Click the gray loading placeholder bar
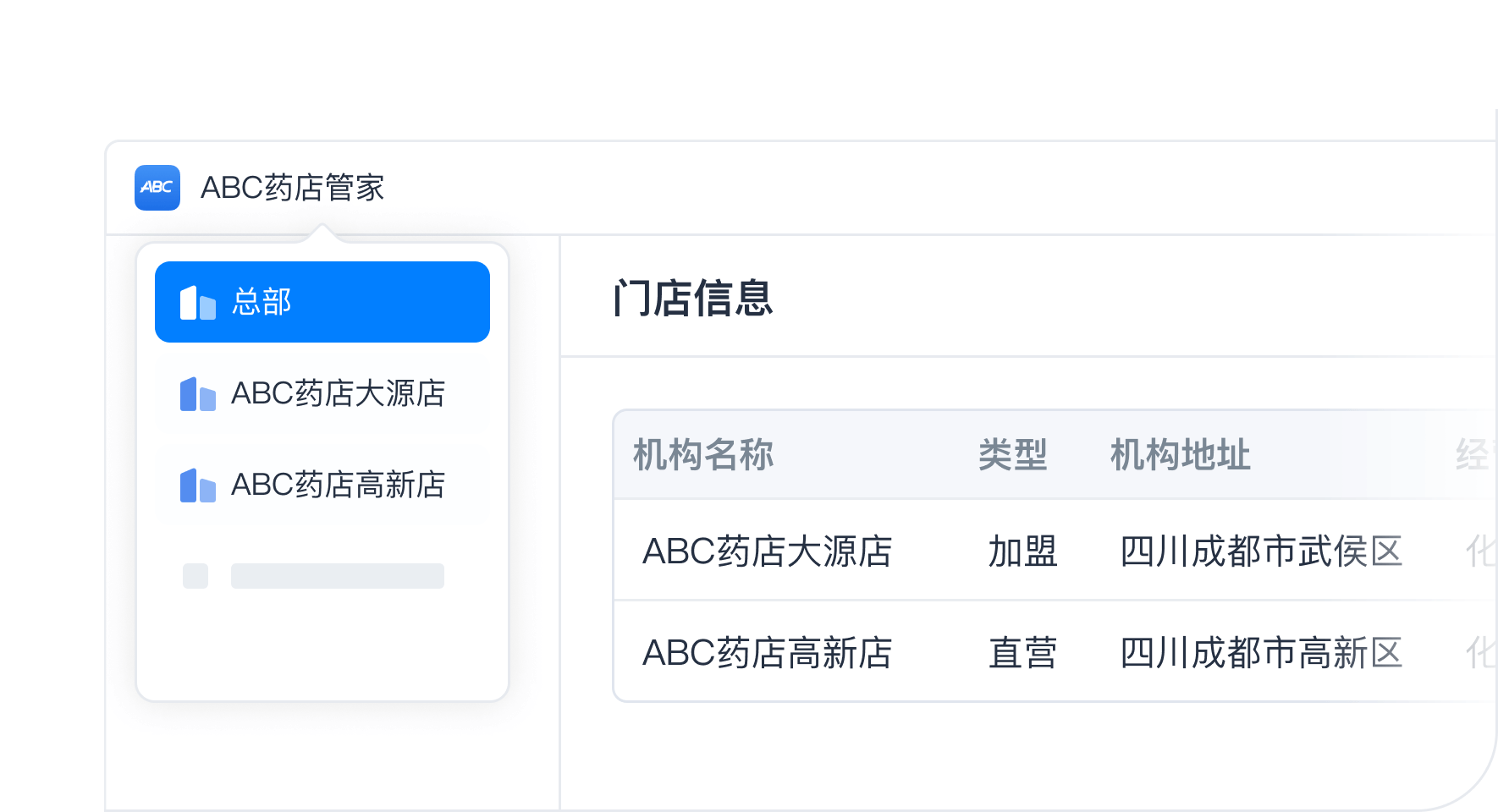 337,576
